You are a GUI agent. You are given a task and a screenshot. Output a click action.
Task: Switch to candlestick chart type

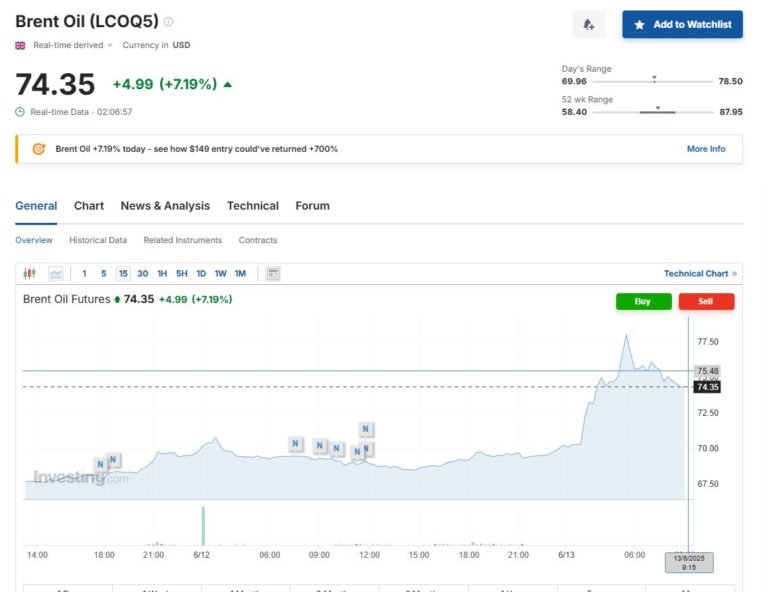tap(29, 273)
